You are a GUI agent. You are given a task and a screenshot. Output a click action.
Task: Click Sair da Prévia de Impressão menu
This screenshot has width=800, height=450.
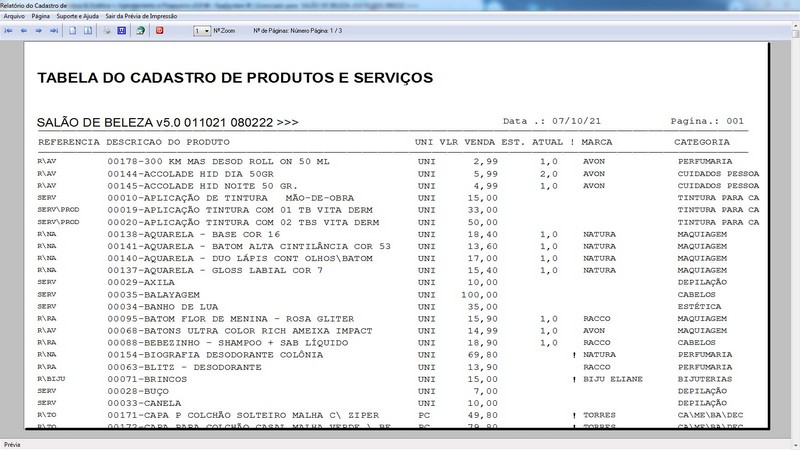pos(141,16)
